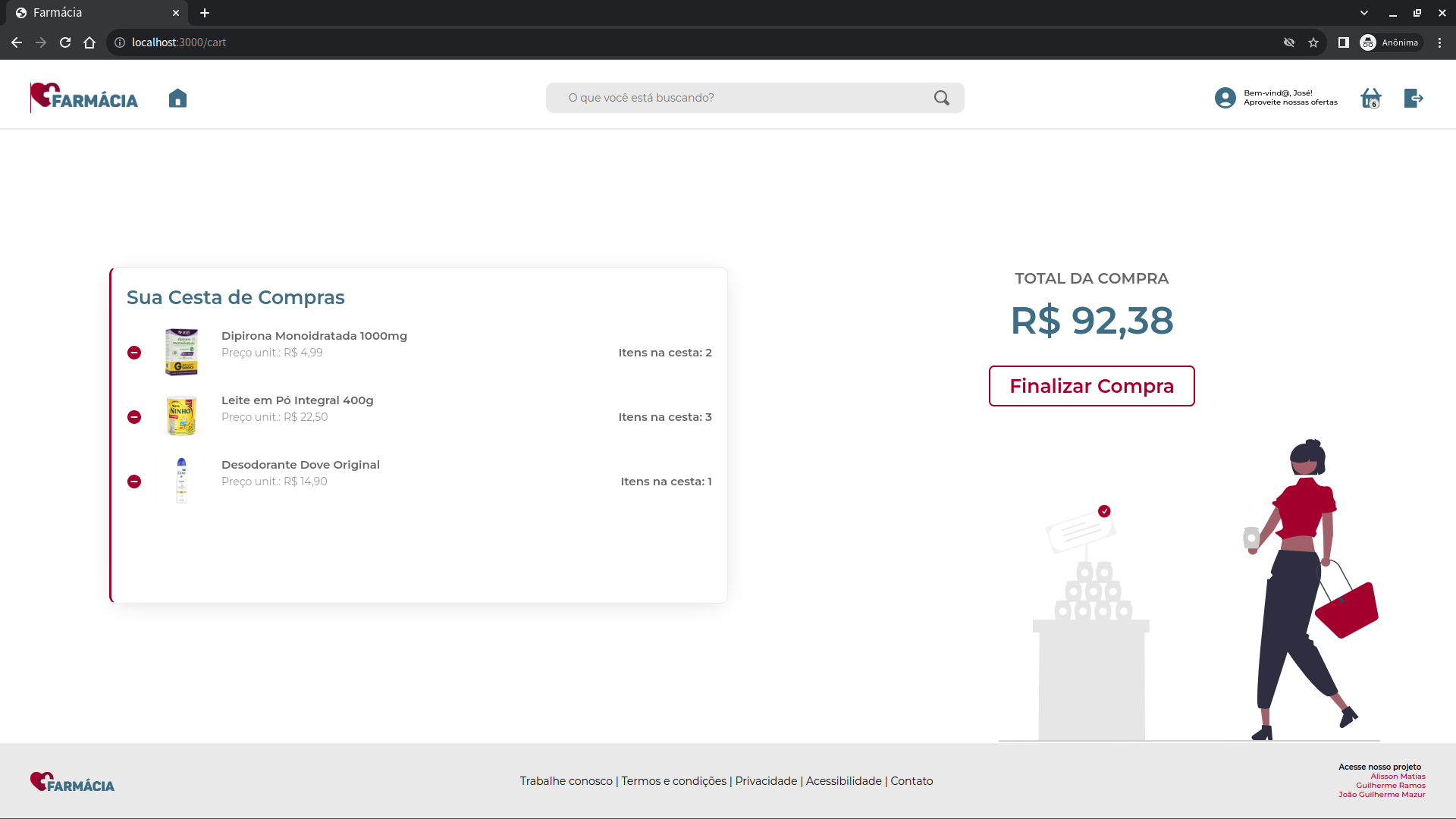Screen dimensions: 1456x819
Task: Click the home icon in the header
Action: click(x=177, y=98)
